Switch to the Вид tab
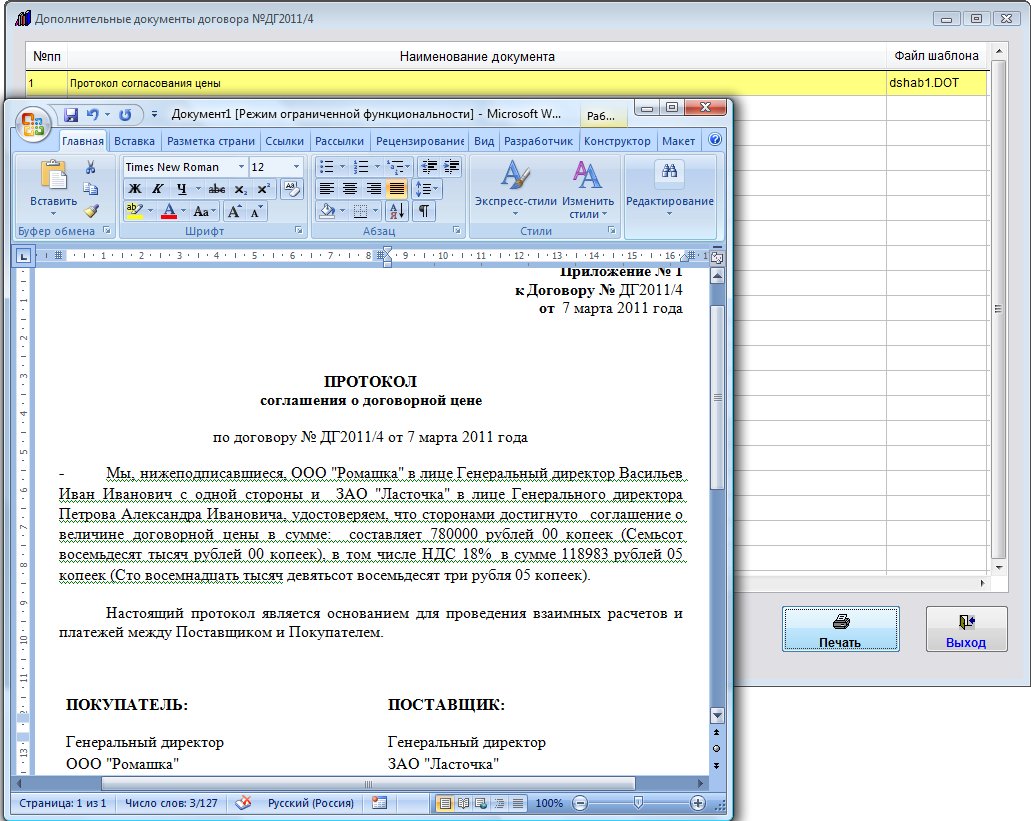Viewport: 1031px width, 821px height. pos(484,141)
